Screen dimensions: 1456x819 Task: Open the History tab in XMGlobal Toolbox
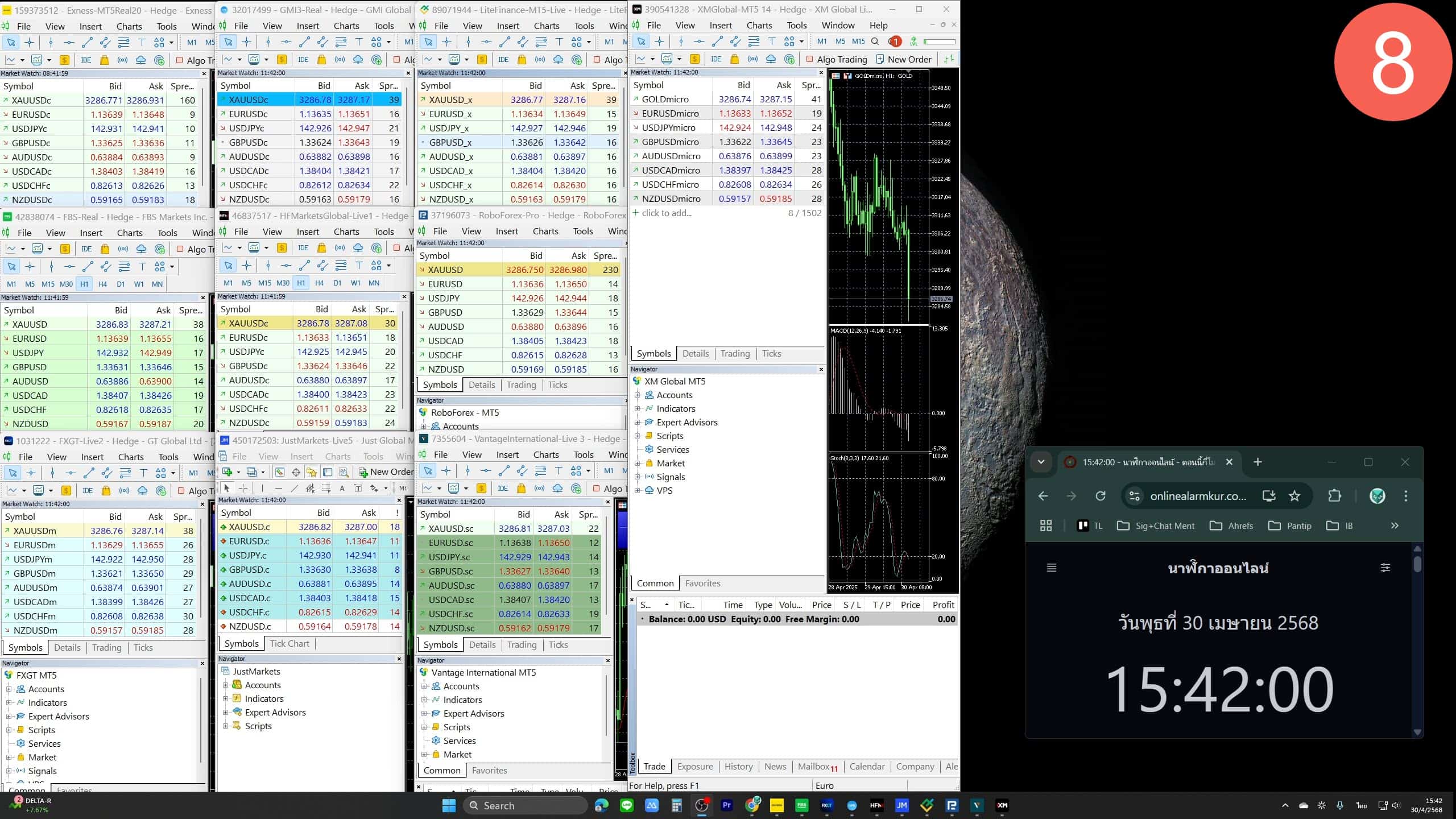click(738, 767)
